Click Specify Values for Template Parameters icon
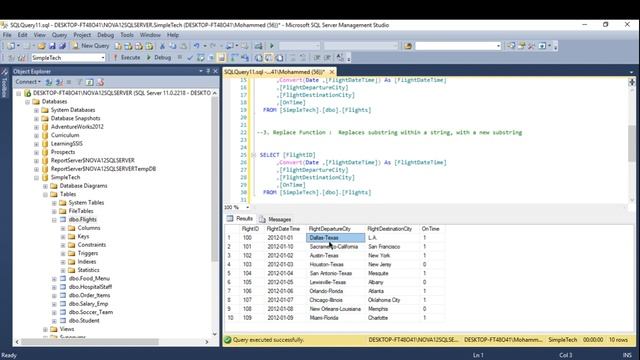Viewport: 640px width, 360px height. pos(340,58)
